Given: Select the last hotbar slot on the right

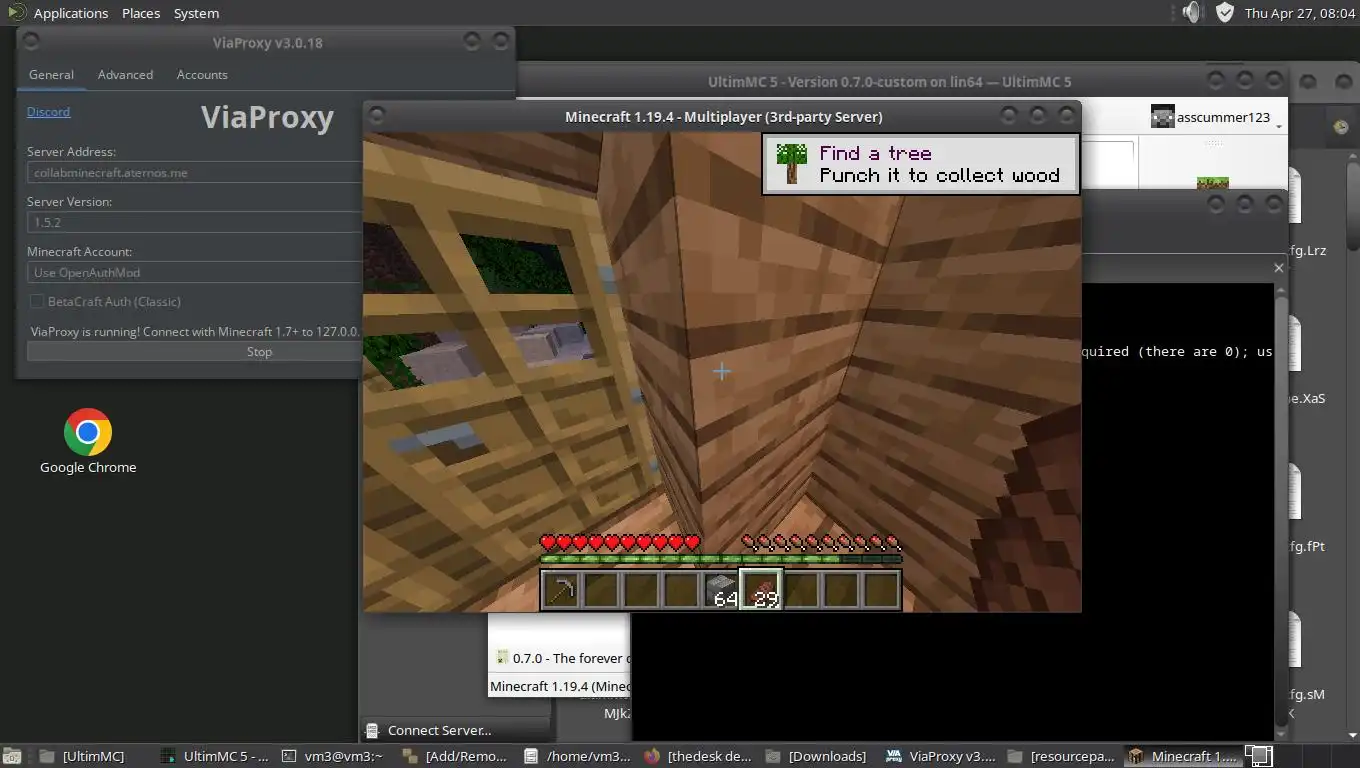Looking at the screenshot, I should coord(881,590).
